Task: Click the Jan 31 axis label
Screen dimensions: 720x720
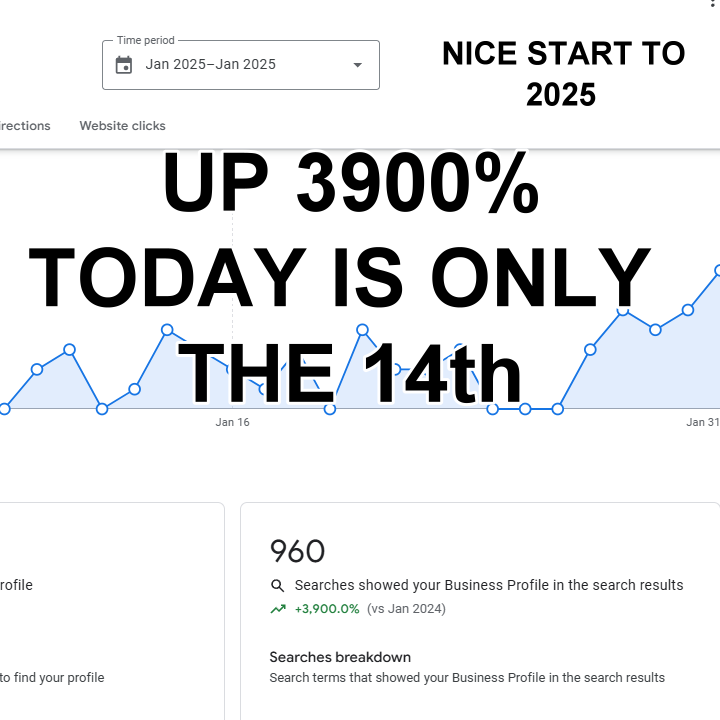Action: click(x=702, y=423)
